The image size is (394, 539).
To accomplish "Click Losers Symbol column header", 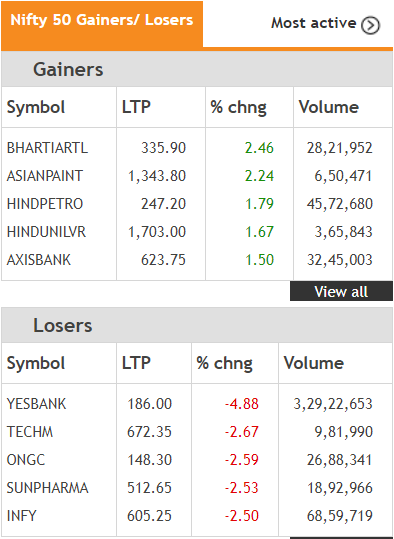I will 36,364.
